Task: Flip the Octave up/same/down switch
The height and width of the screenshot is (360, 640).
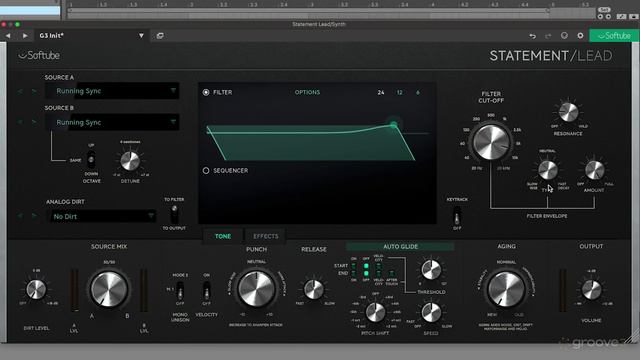Action: click(x=91, y=160)
